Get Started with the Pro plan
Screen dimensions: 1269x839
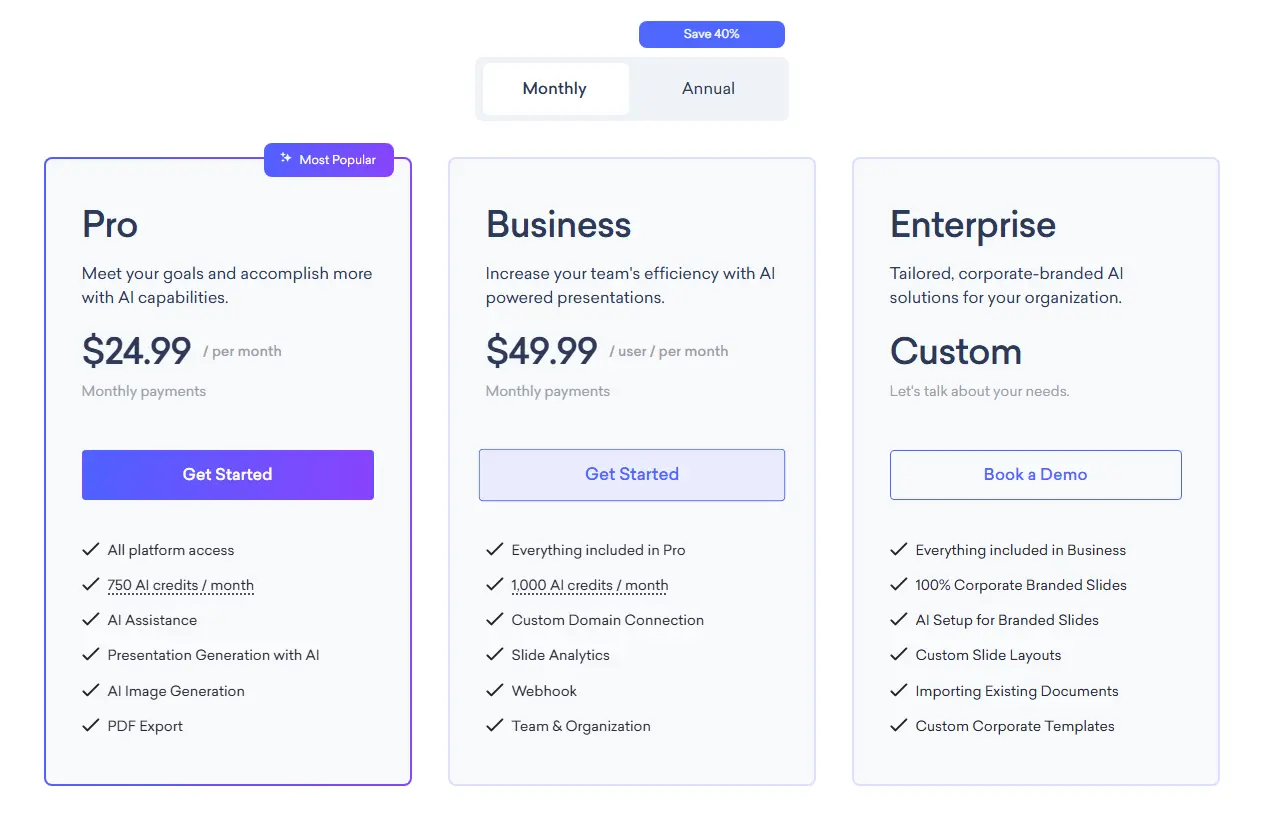(228, 475)
